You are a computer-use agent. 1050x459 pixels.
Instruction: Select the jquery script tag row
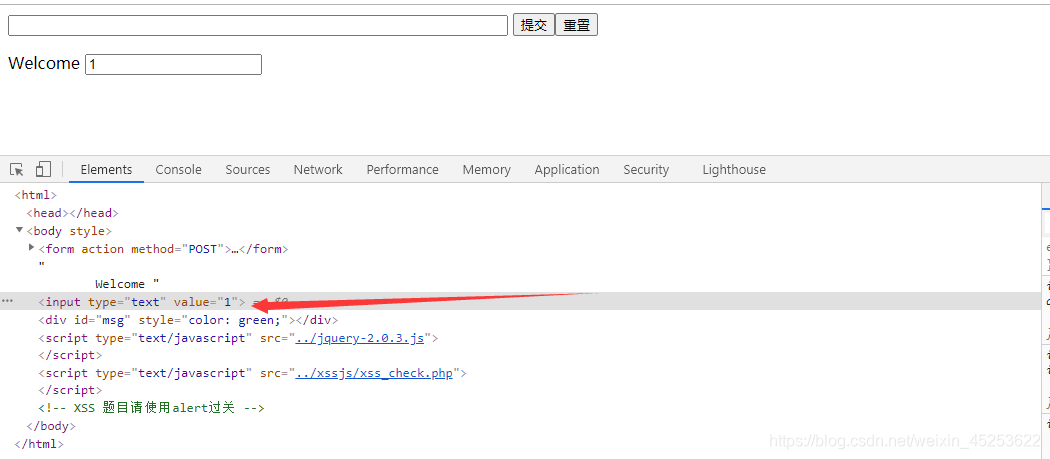pyautogui.click(x=238, y=338)
